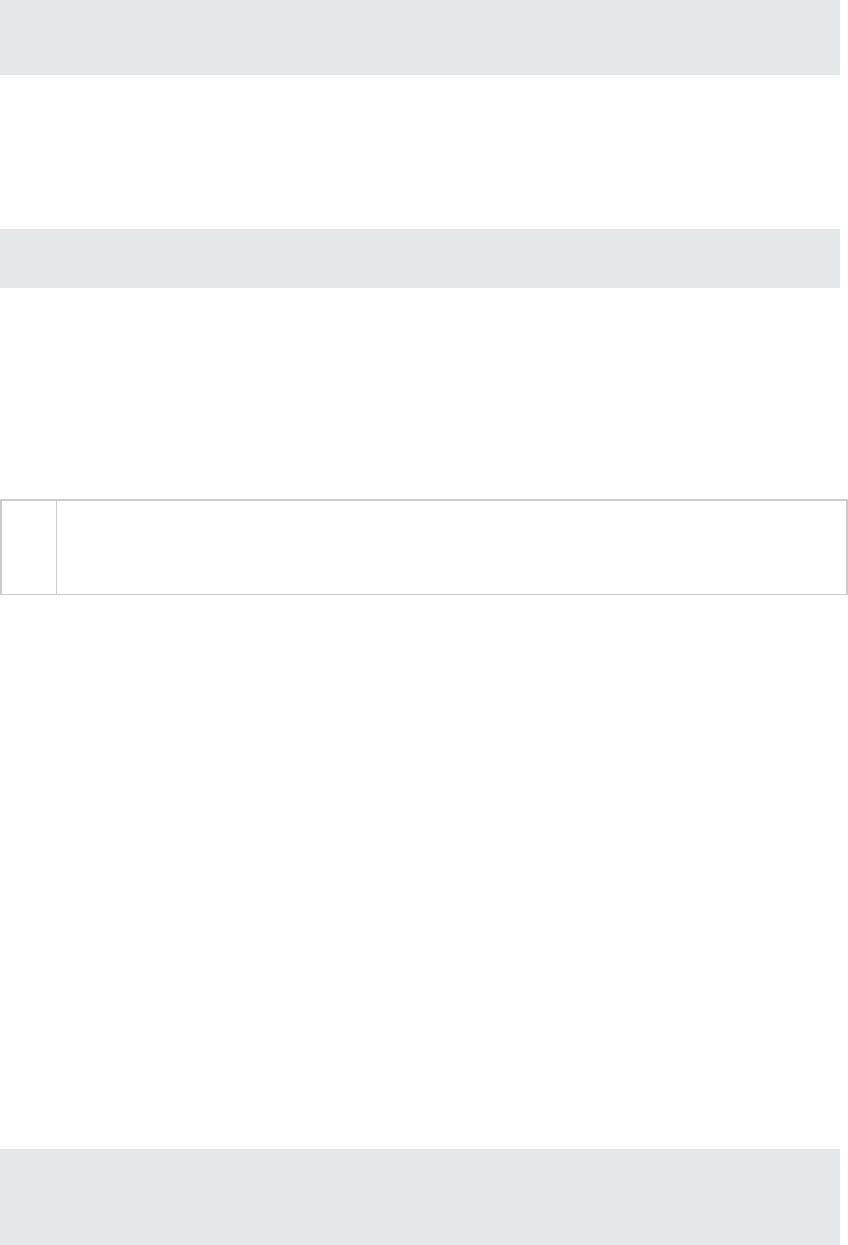Click the left end of top gray bar
This screenshot has width=848, height=1245.
click(12, 37)
